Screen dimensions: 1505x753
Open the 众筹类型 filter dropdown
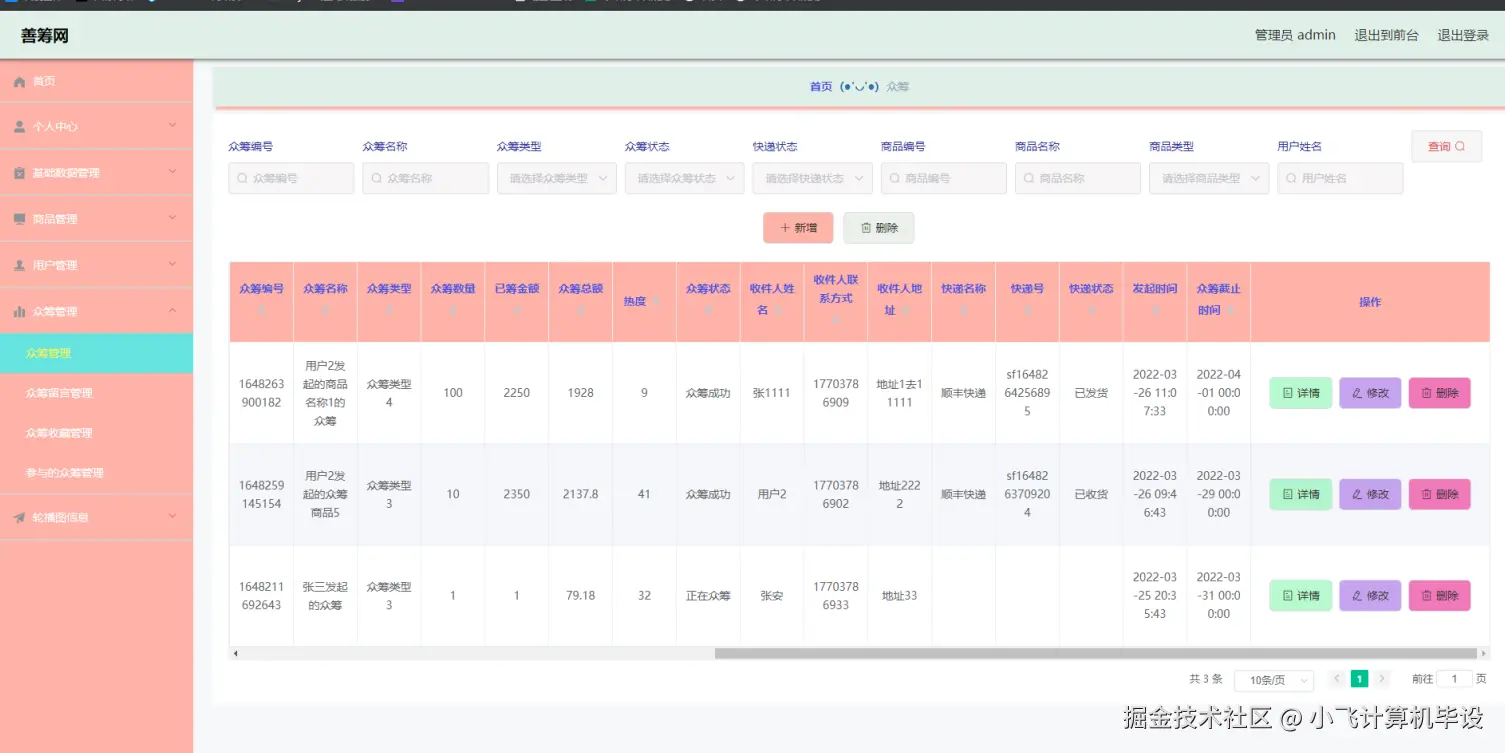pos(557,178)
